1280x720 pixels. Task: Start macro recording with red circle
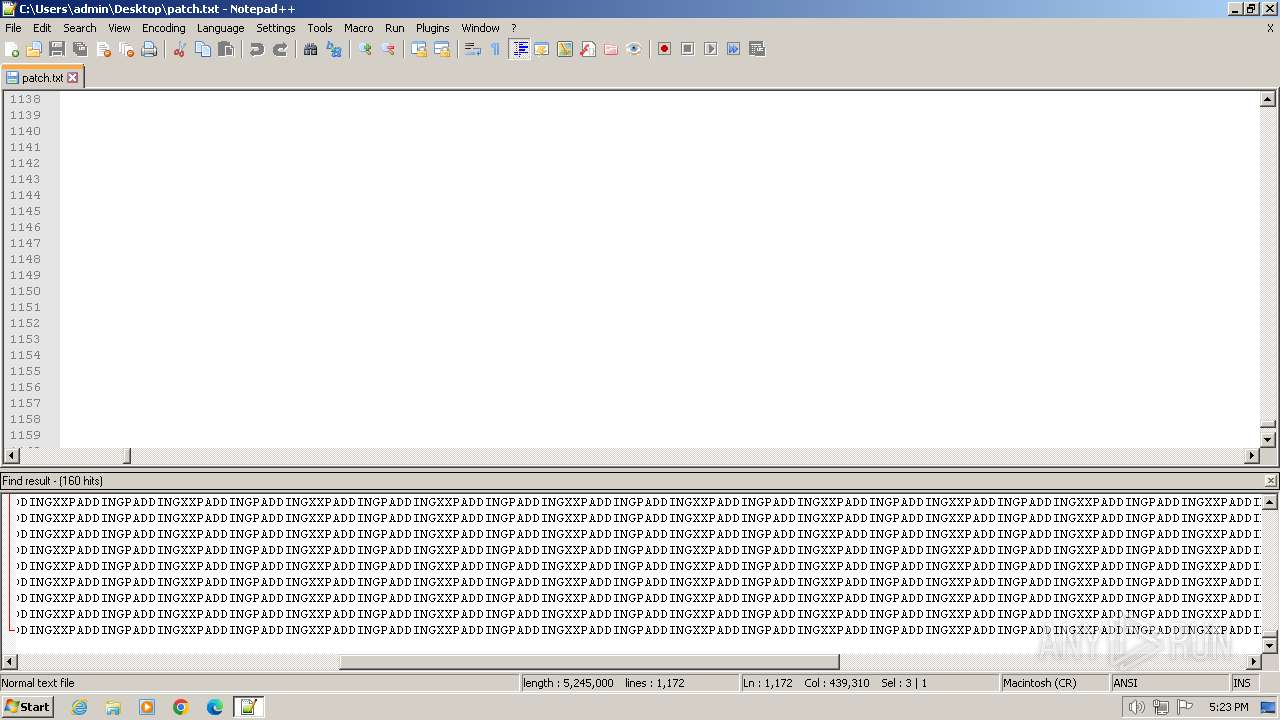[664, 49]
